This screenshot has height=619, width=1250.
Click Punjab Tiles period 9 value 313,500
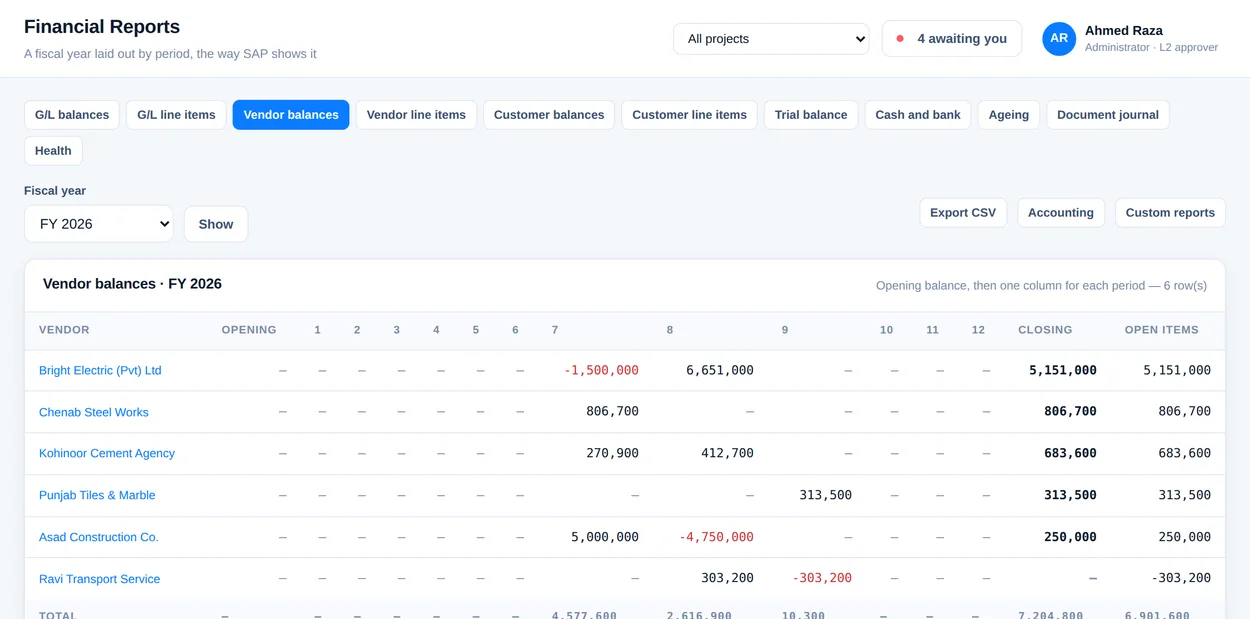coord(826,495)
